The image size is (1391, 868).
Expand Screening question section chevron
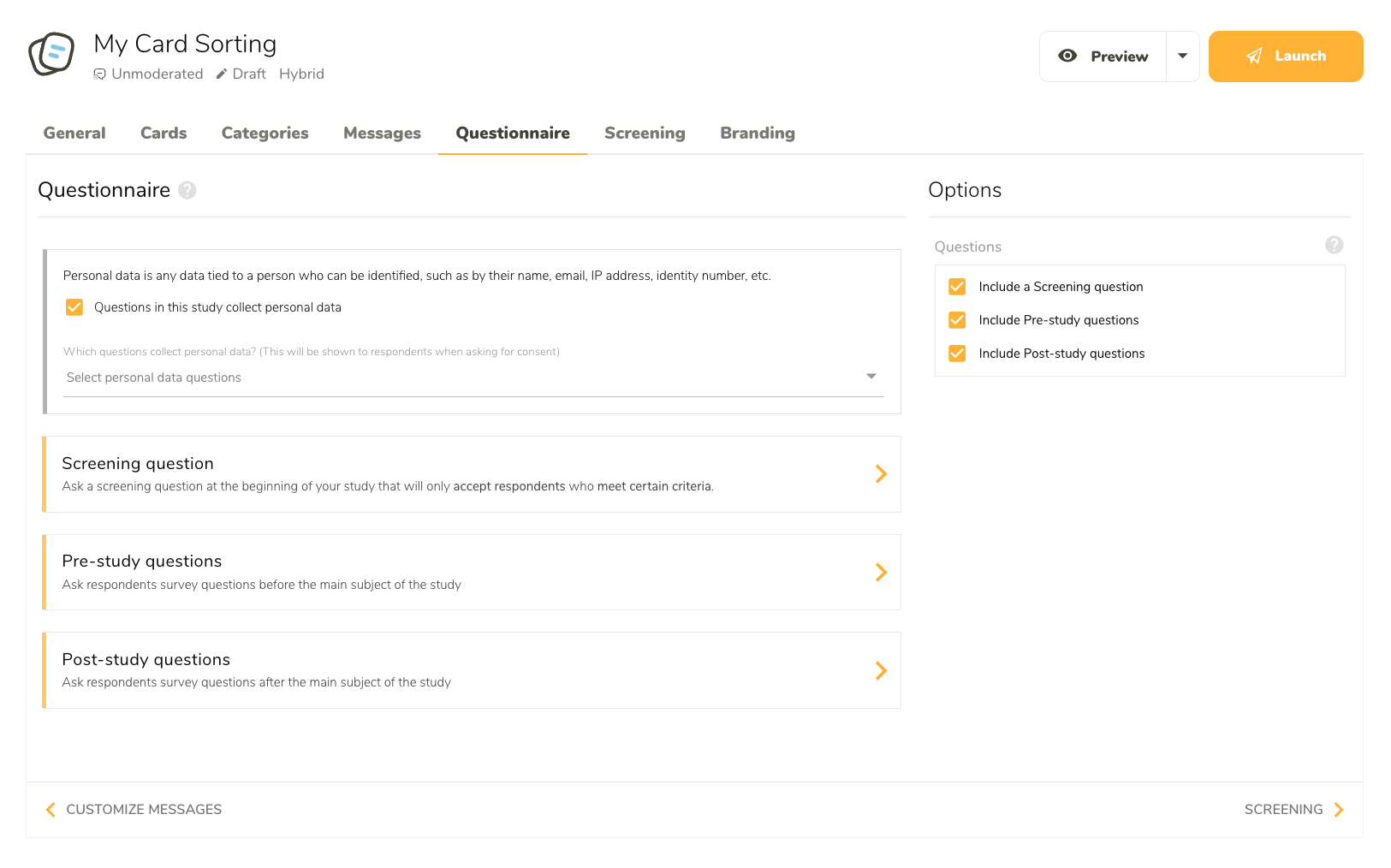point(881,474)
